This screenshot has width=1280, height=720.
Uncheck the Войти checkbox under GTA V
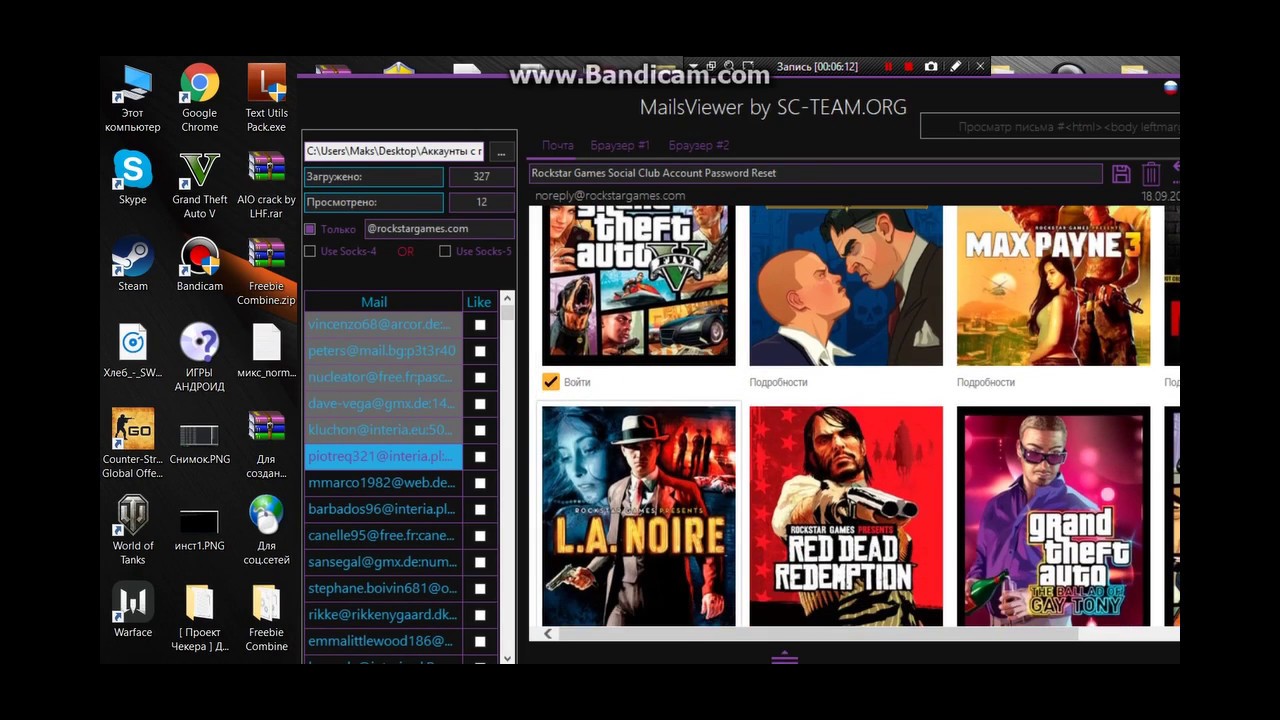(x=550, y=382)
